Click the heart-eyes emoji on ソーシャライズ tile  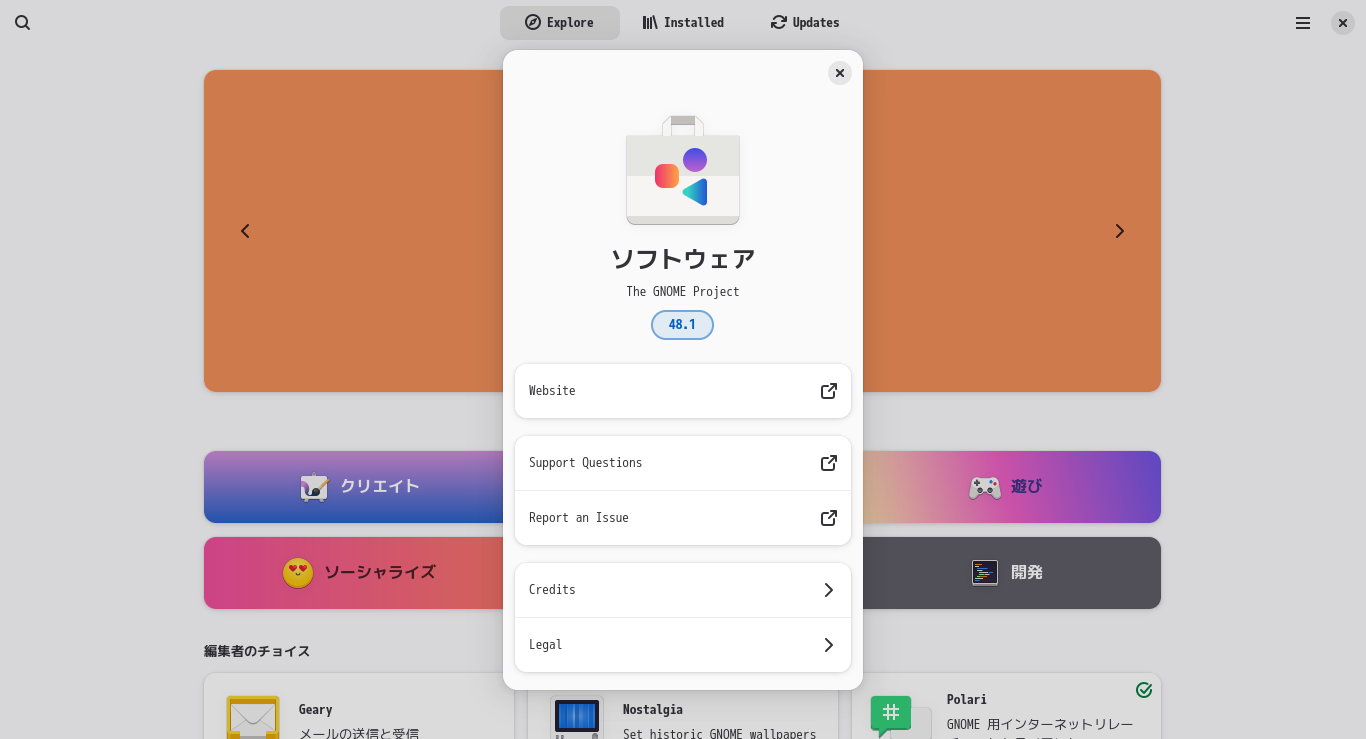[x=296, y=572]
